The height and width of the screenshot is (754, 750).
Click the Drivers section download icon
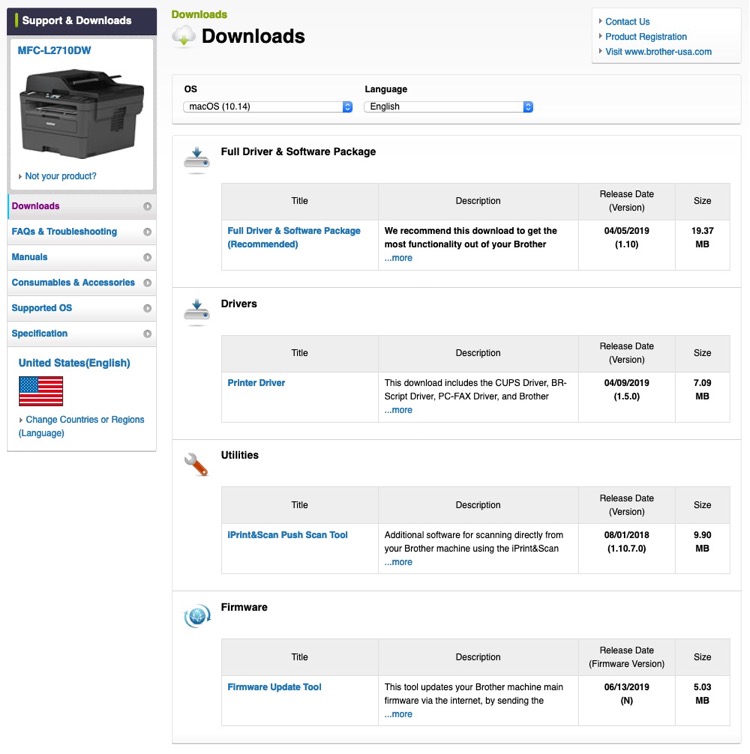197,311
